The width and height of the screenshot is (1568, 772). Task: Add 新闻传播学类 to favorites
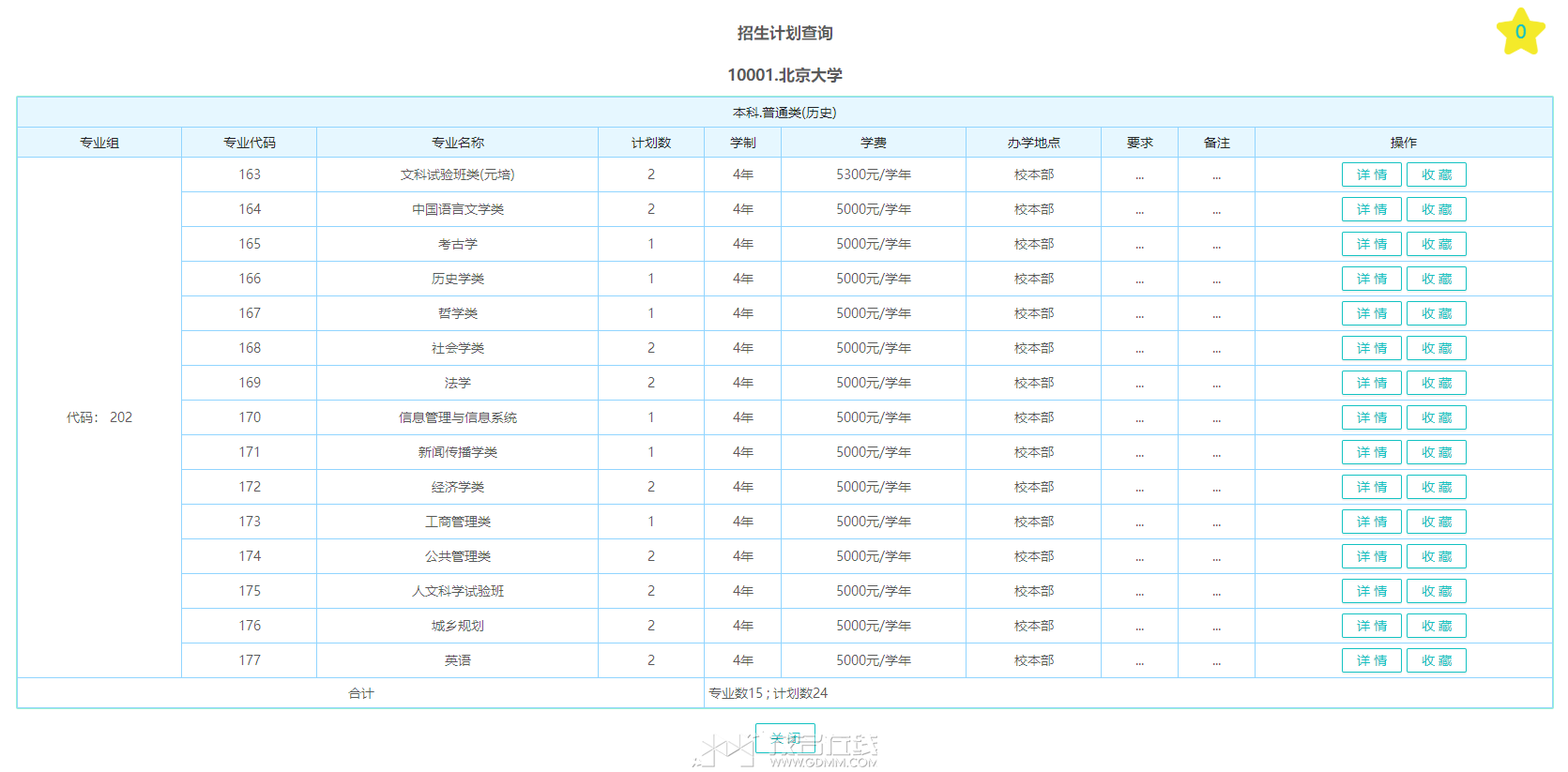pos(1436,452)
